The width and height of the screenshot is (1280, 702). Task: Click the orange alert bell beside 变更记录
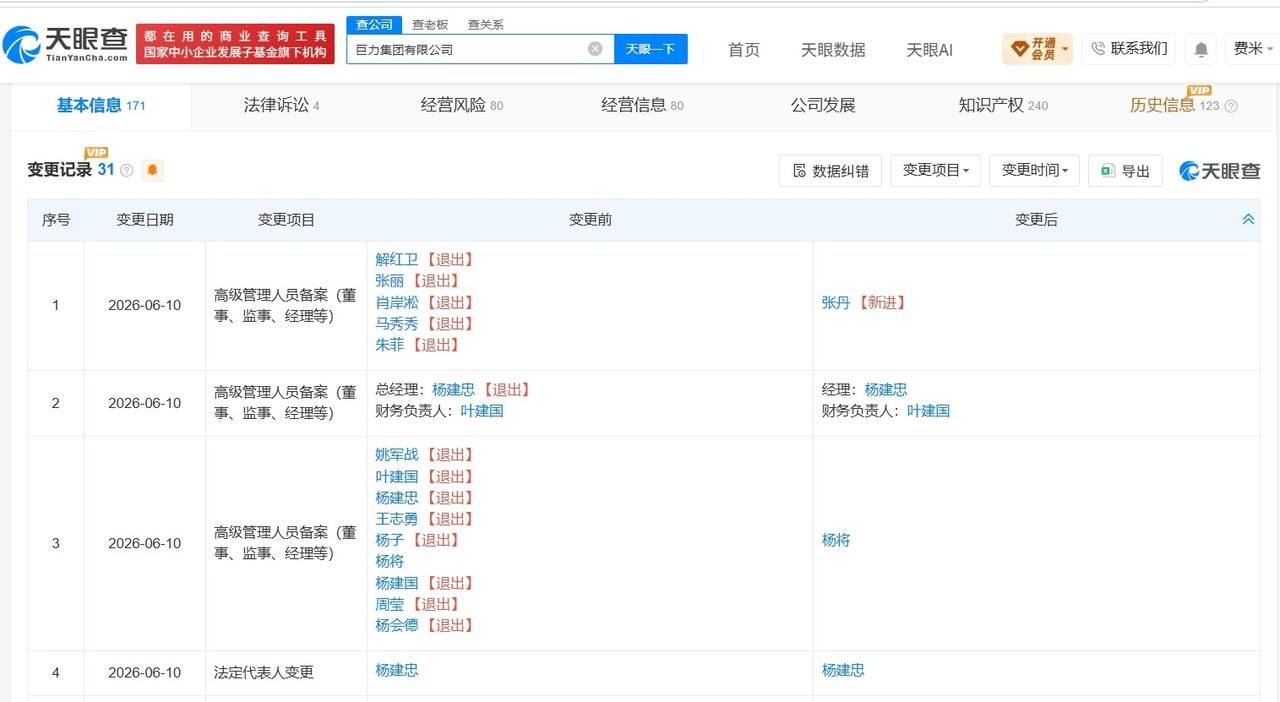coord(152,170)
